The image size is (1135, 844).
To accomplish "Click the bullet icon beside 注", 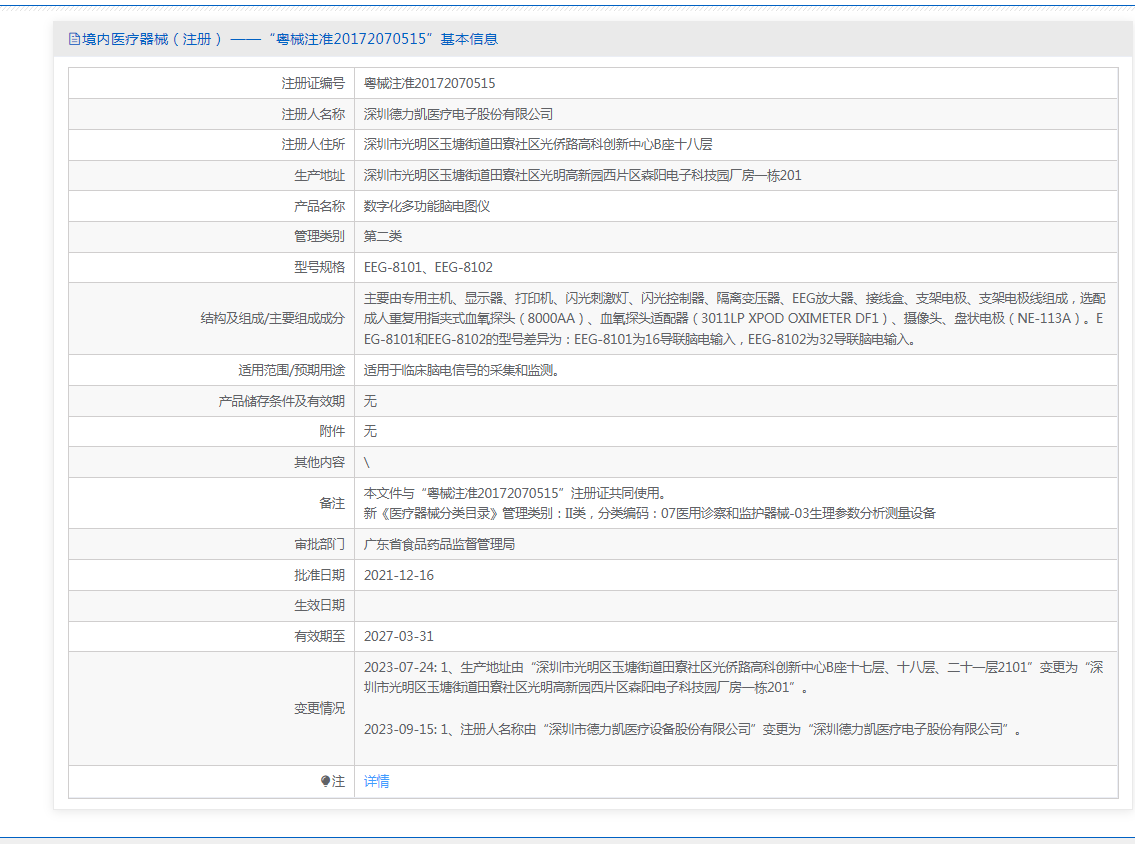I will coord(325,781).
